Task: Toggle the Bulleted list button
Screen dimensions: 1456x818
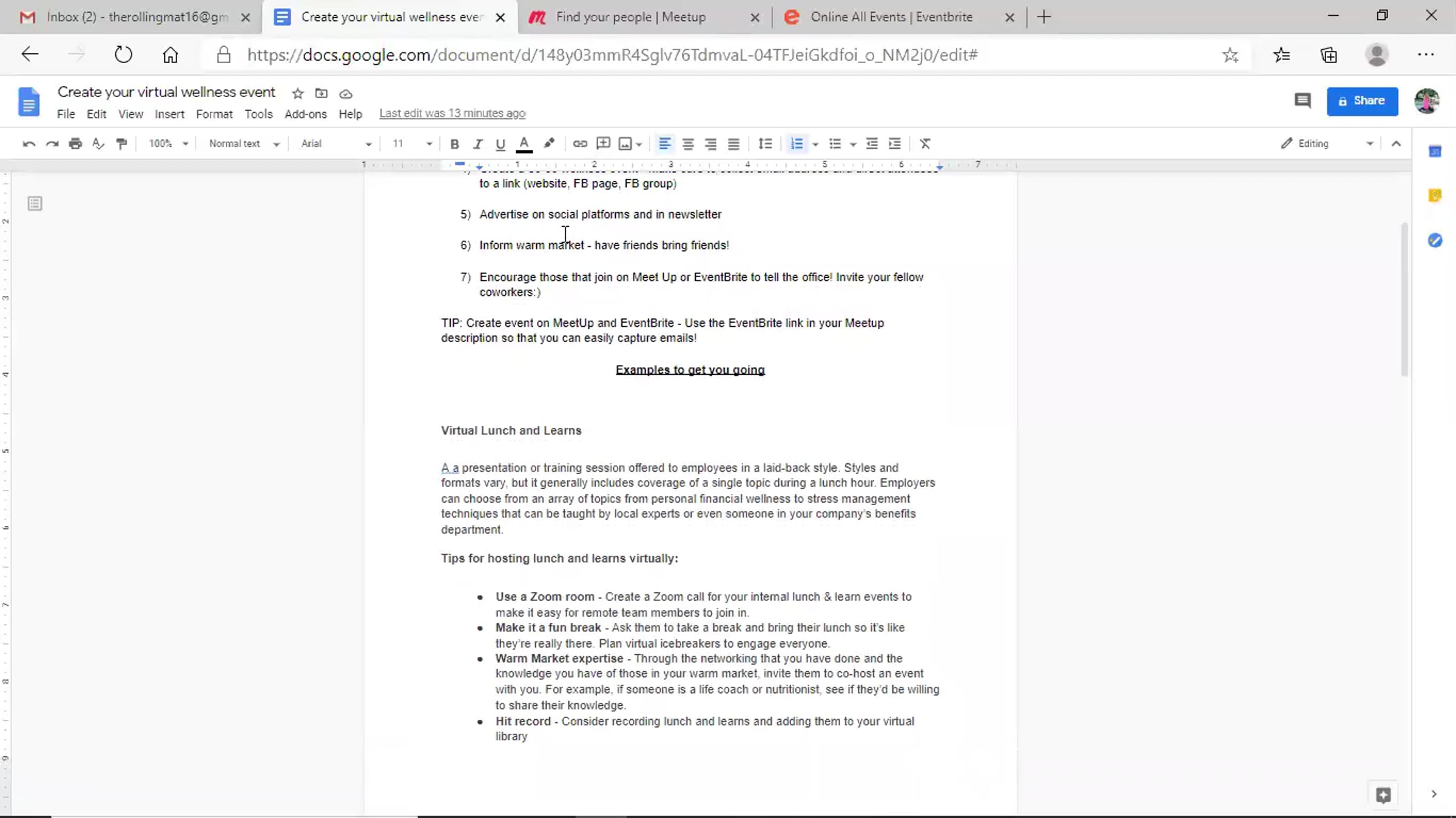Action: tap(835, 144)
